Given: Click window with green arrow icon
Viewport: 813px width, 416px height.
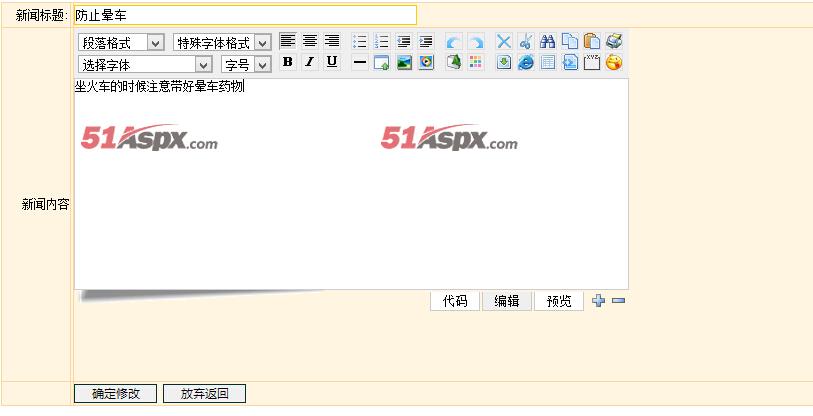Looking at the screenshot, I should pyautogui.click(x=382, y=63).
